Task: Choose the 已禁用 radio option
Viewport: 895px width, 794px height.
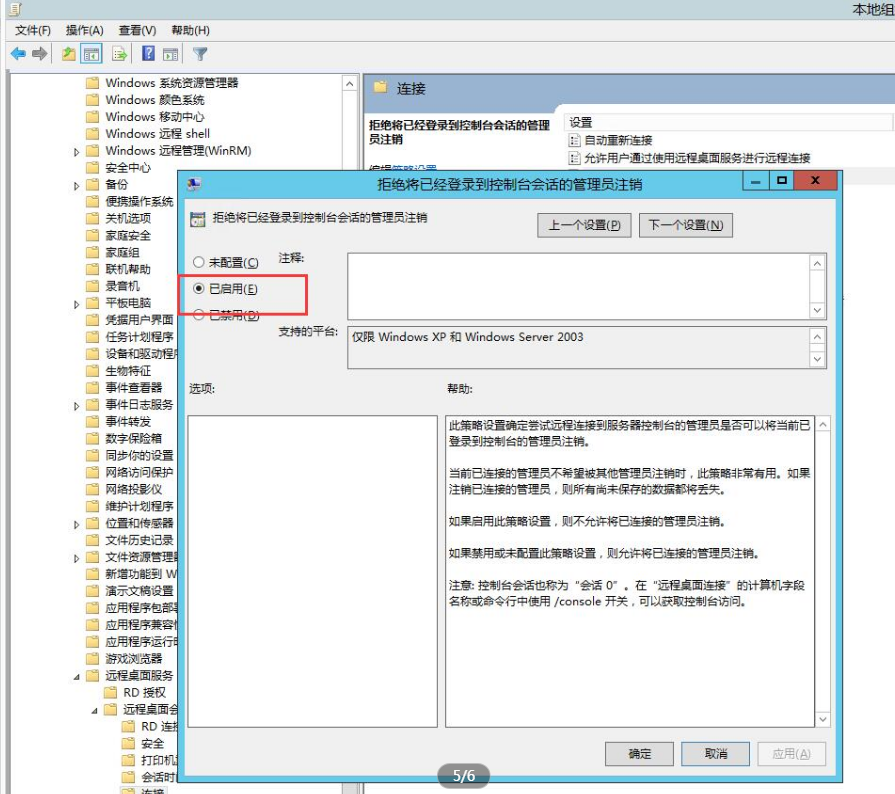Action: click(198, 315)
